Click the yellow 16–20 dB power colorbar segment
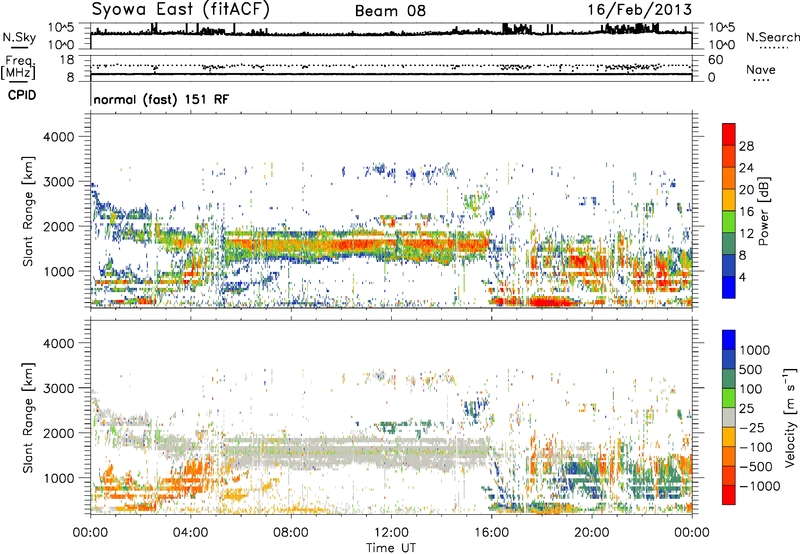This screenshot has height=554, width=800. click(x=729, y=200)
